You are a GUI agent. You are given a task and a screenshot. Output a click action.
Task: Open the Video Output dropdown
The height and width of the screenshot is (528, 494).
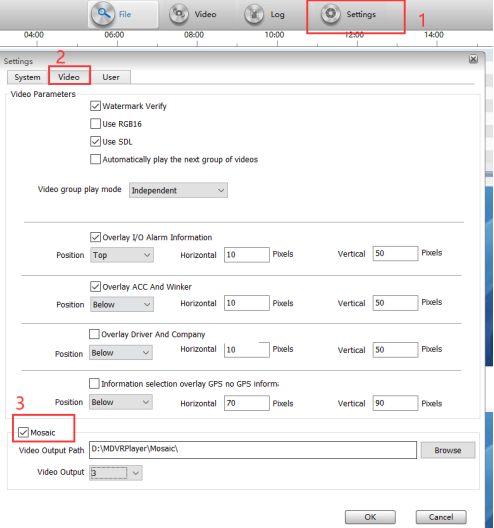pos(116,473)
